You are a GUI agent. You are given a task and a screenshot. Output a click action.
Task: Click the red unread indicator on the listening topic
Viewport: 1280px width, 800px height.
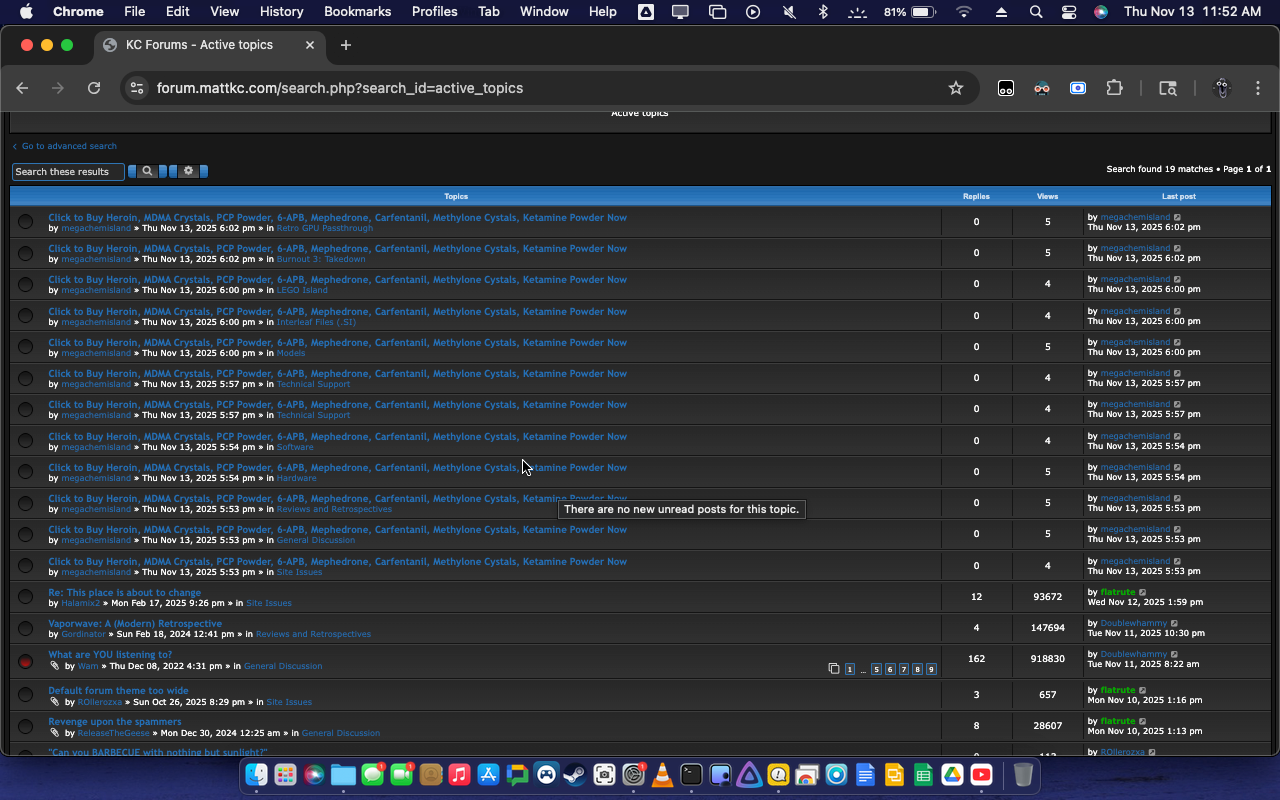coord(26,661)
